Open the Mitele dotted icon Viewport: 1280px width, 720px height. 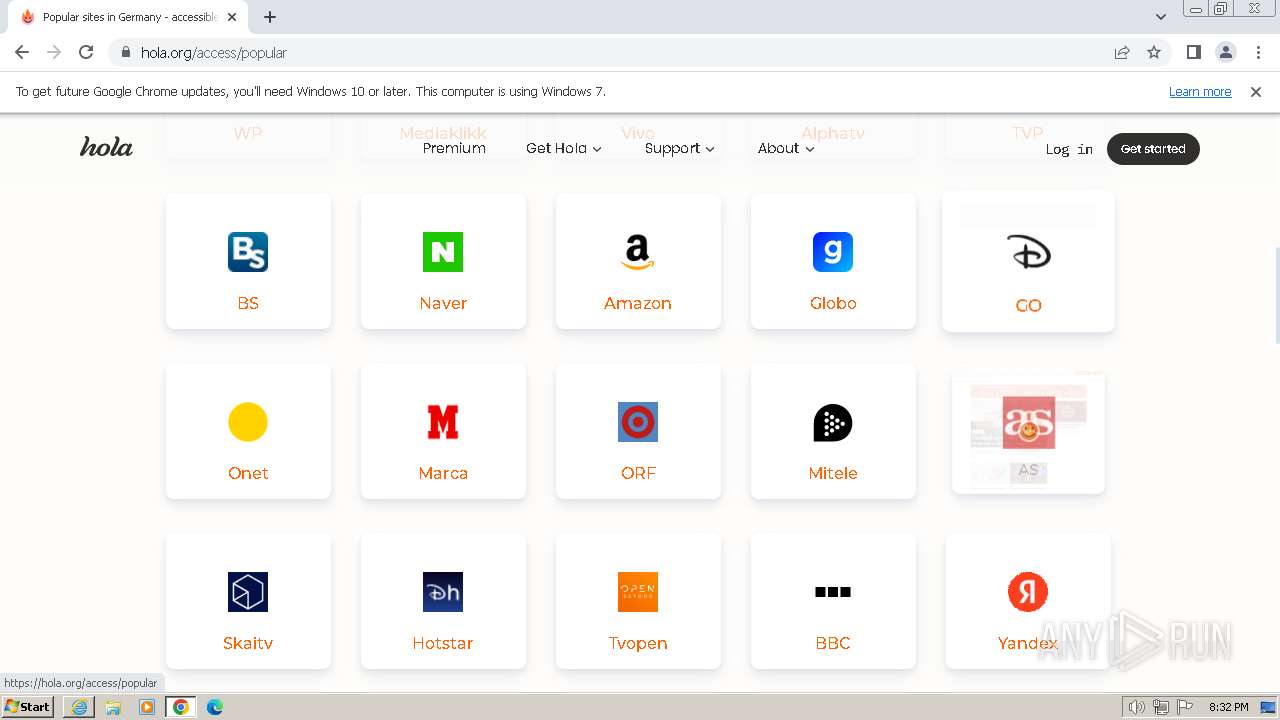click(833, 422)
